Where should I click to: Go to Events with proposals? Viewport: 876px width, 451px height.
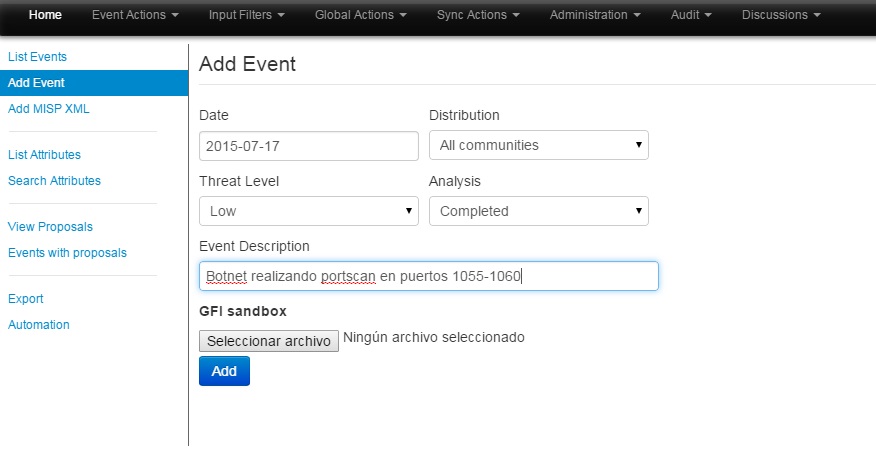[x=67, y=253]
